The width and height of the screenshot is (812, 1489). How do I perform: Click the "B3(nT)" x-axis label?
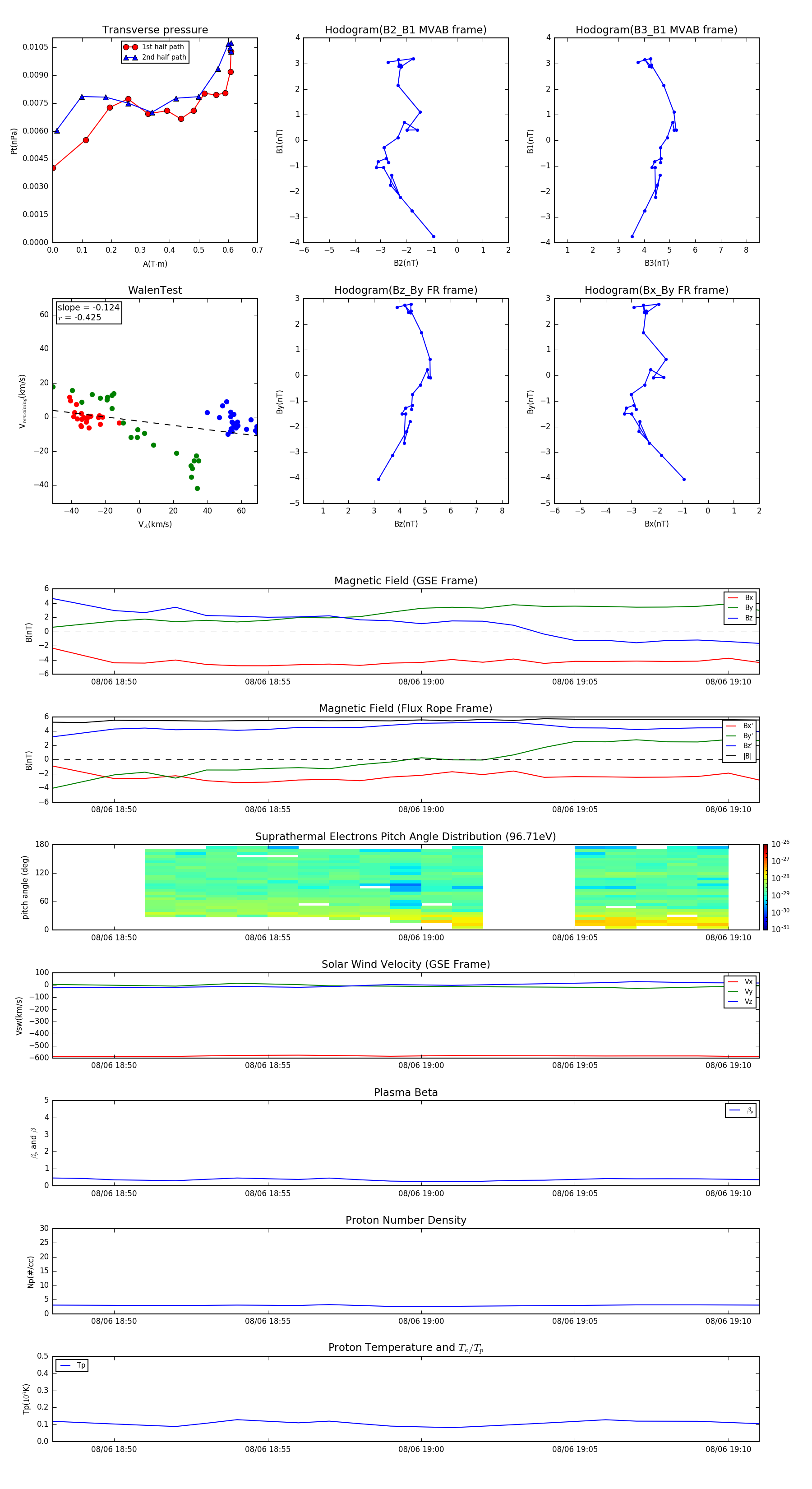pyautogui.click(x=656, y=263)
